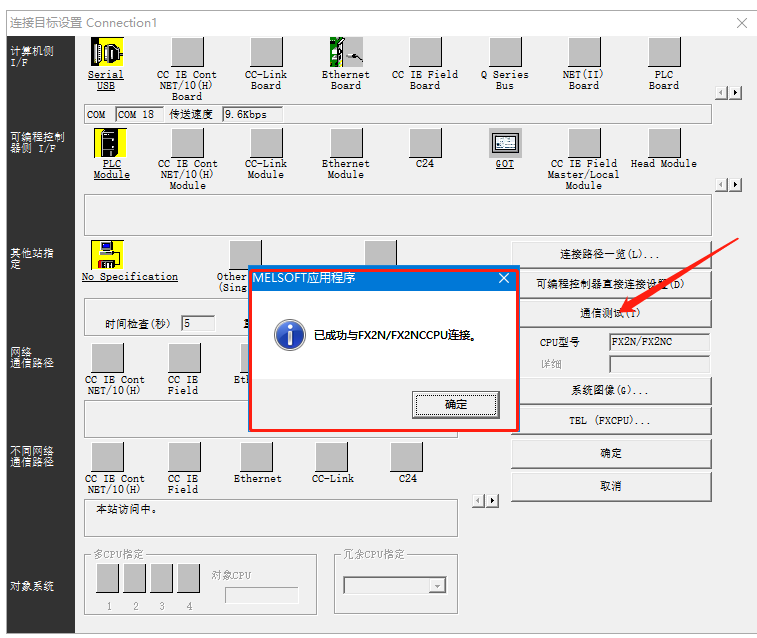Open 连接路径一览(L) connection route list
This screenshot has height=638, width=757.
pos(610,255)
